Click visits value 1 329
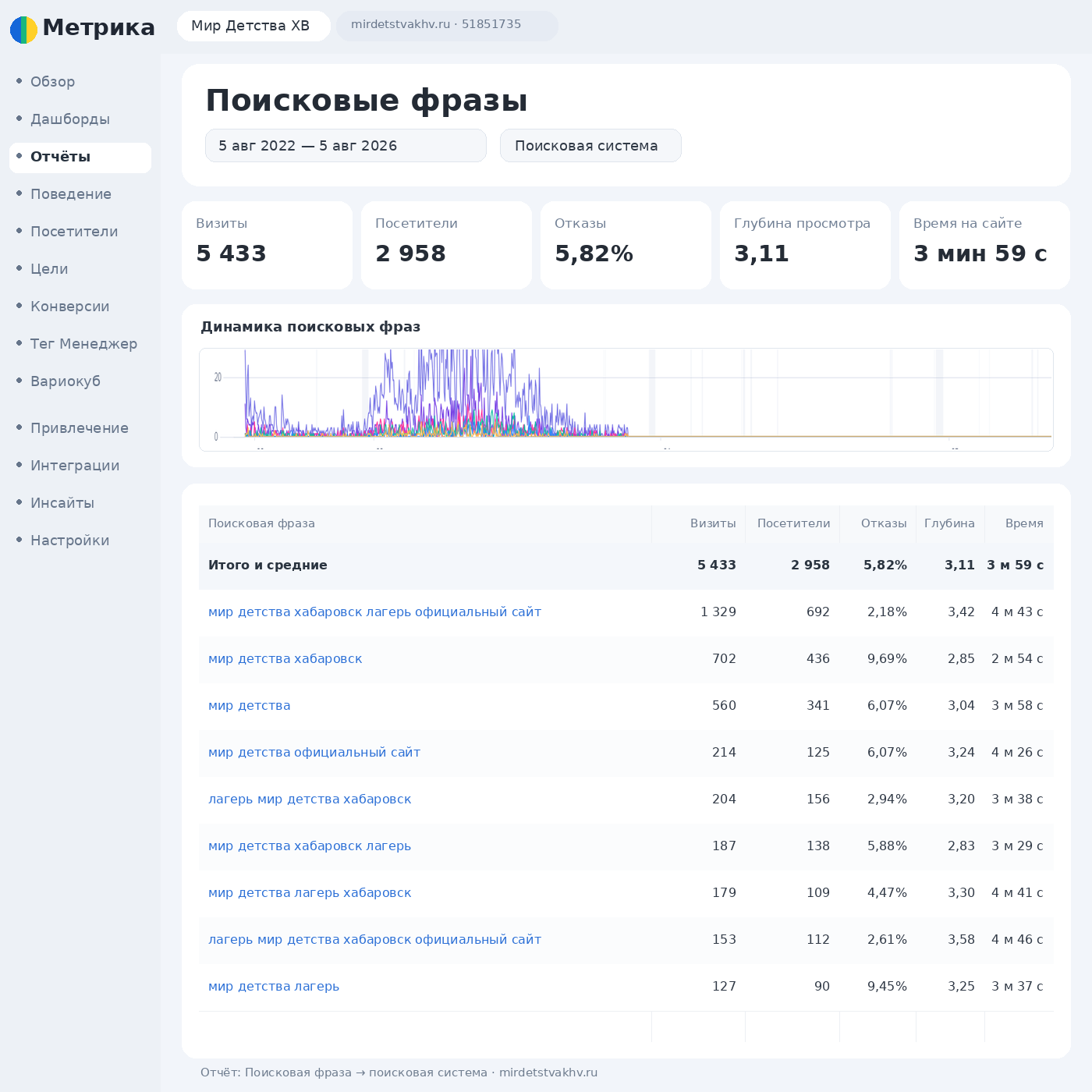 coord(718,612)
